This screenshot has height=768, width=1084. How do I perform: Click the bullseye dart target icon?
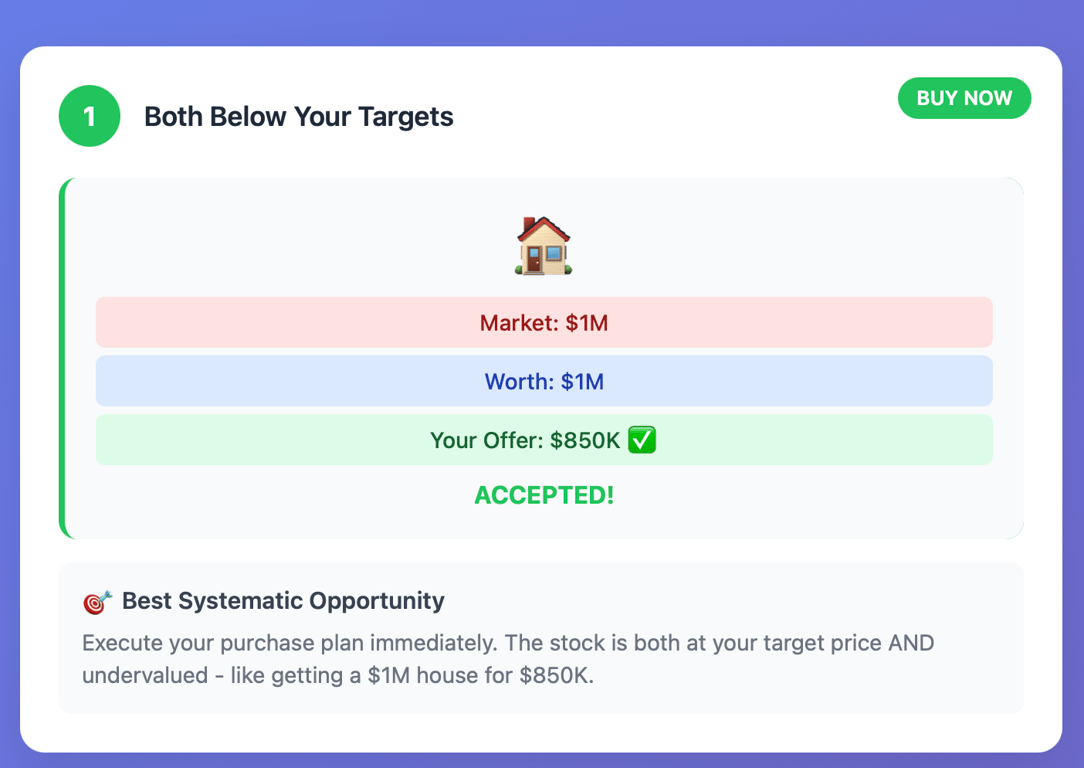pos(97,602)
